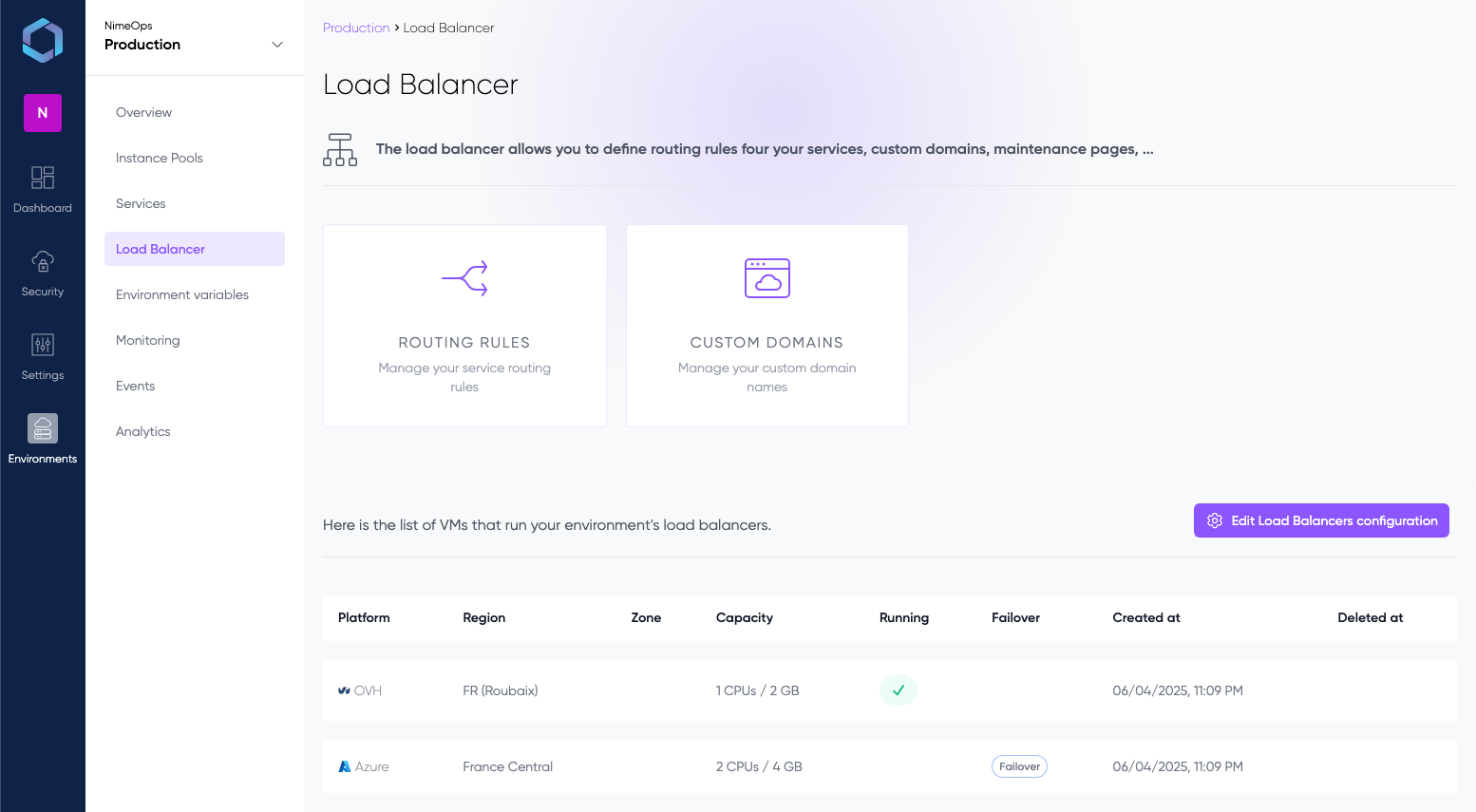Expand the Production environment dropdown chevron
1476x812 pixels.
(277, 45)
